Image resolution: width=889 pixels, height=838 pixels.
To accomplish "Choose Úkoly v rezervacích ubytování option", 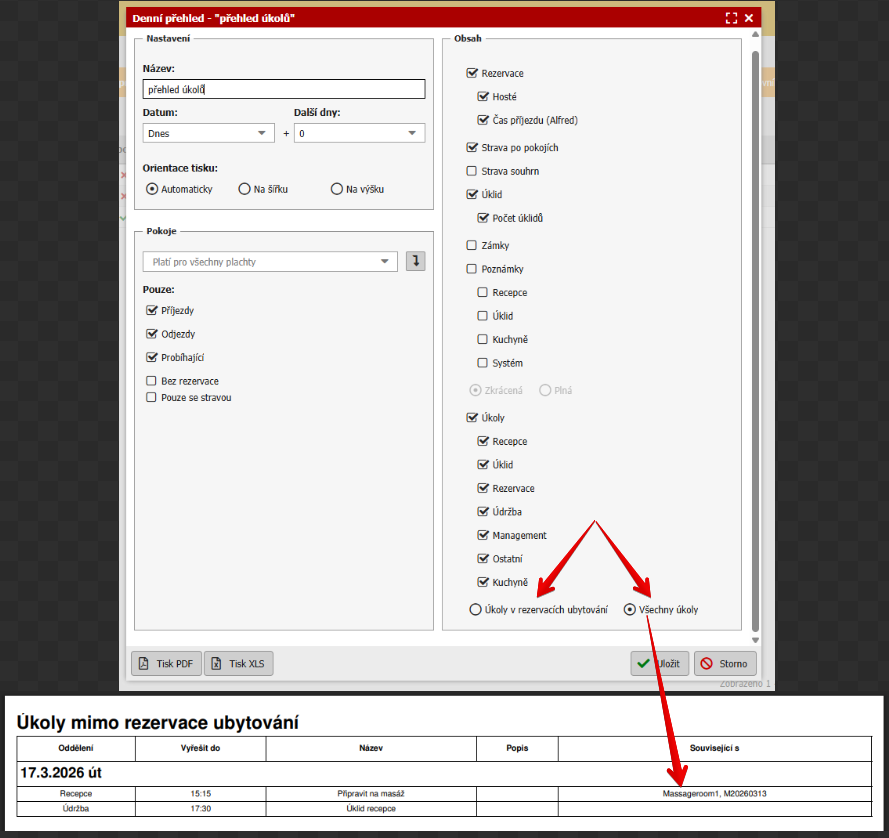I will click(x=475, y=609).
